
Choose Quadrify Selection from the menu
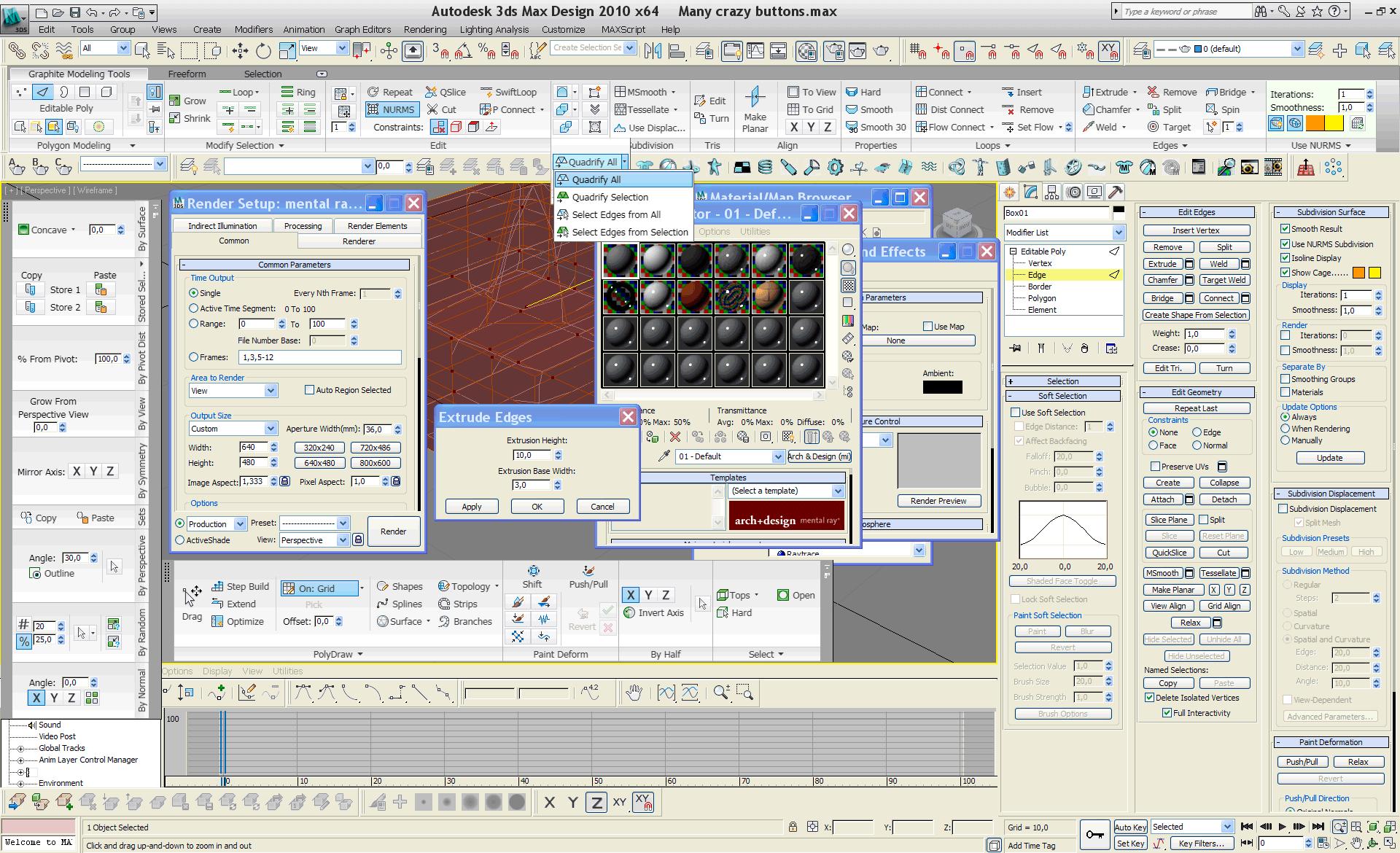click(610, 197)
